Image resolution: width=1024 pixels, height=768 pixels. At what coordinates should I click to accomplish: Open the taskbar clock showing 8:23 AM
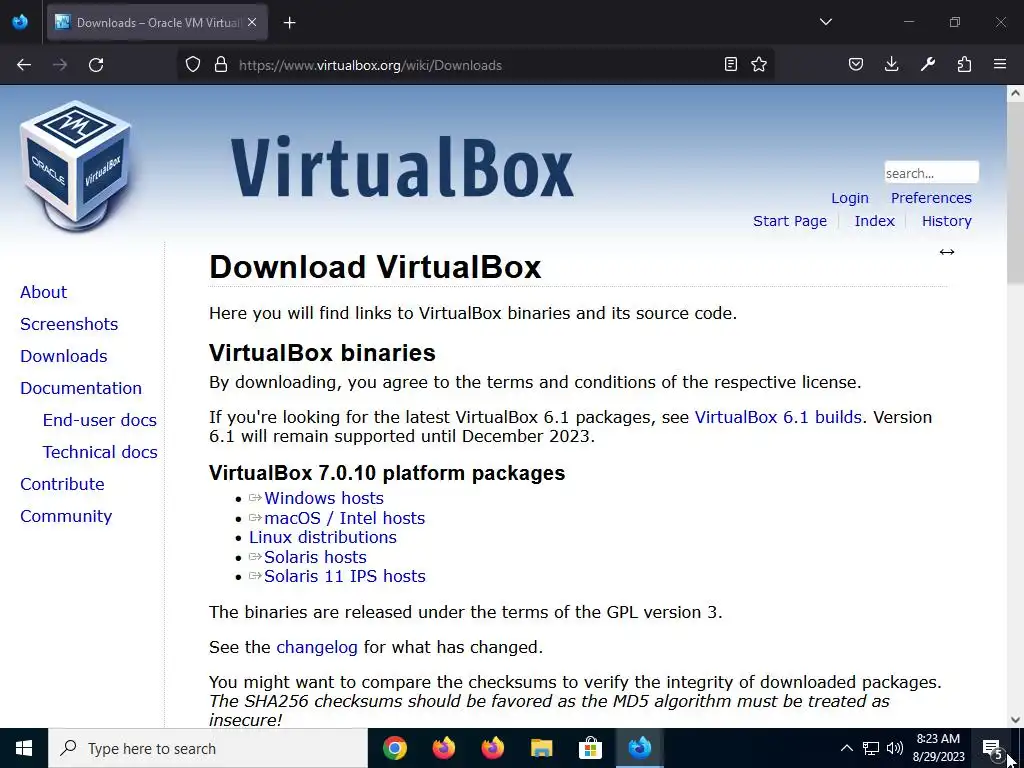pos(938,748)
